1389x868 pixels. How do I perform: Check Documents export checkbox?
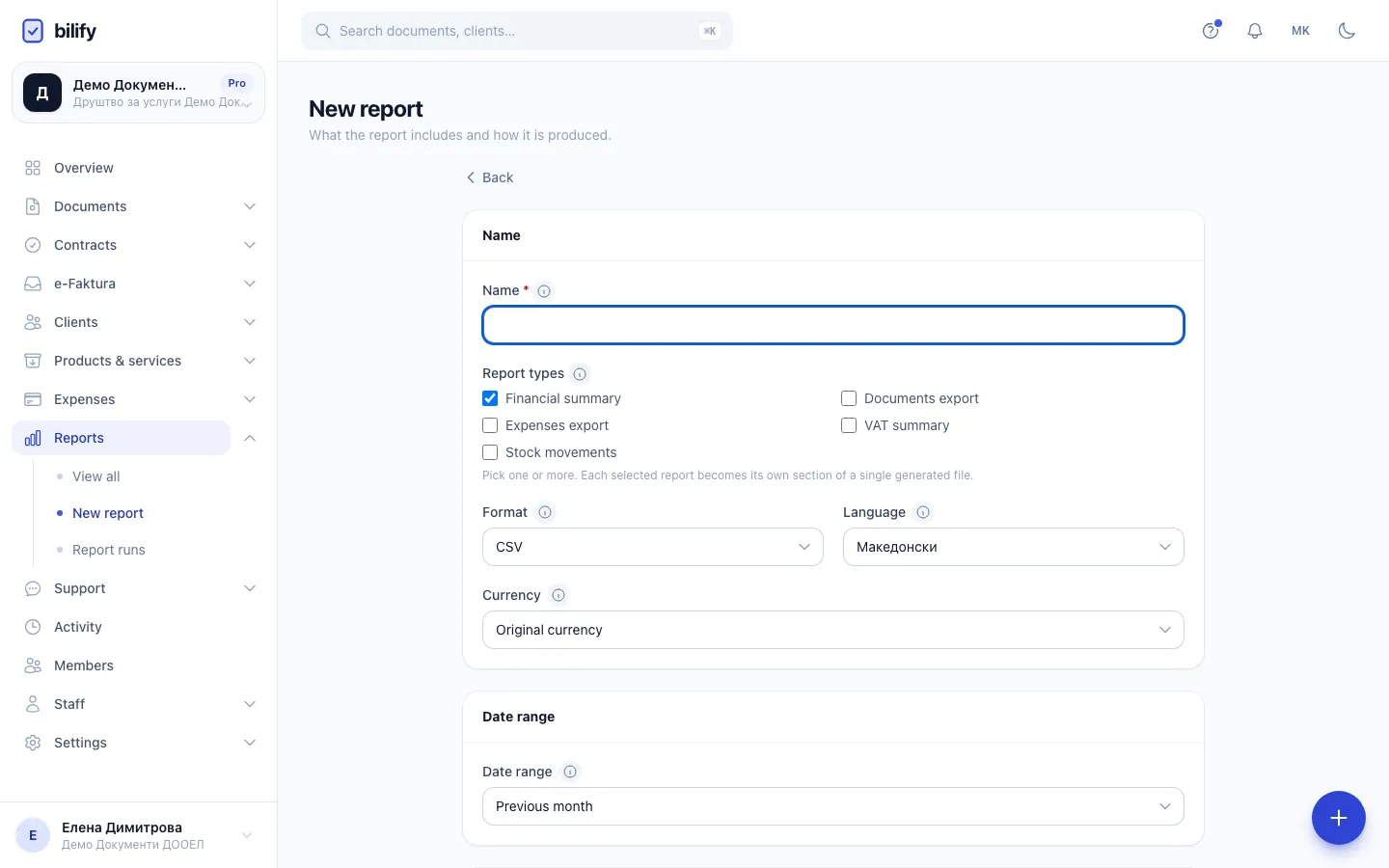point(849,398)
